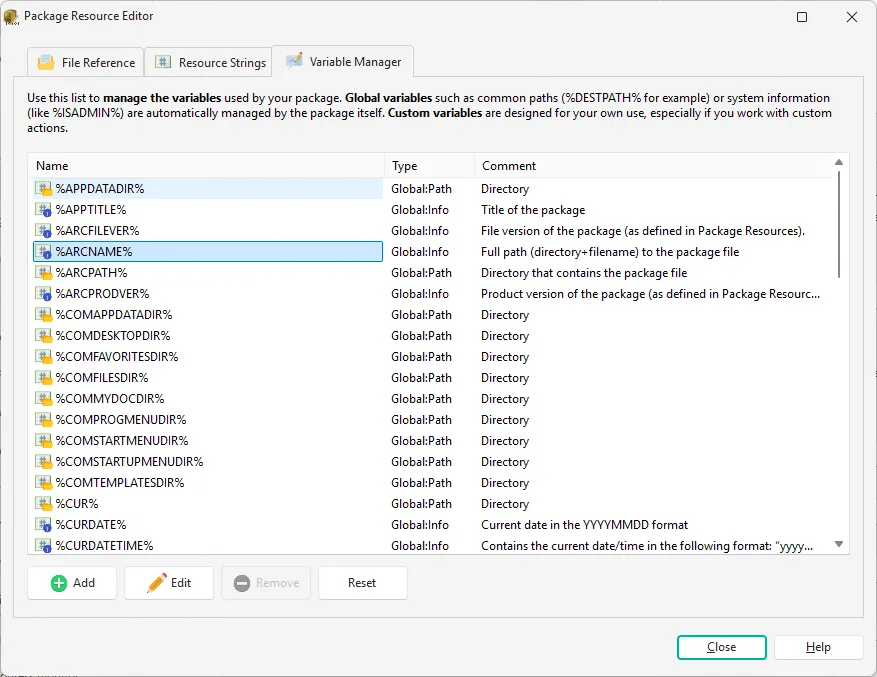The image size is (877, 677).
Task: Click the info icon next to %CURDATE%
Action: [x=42, y=524]
